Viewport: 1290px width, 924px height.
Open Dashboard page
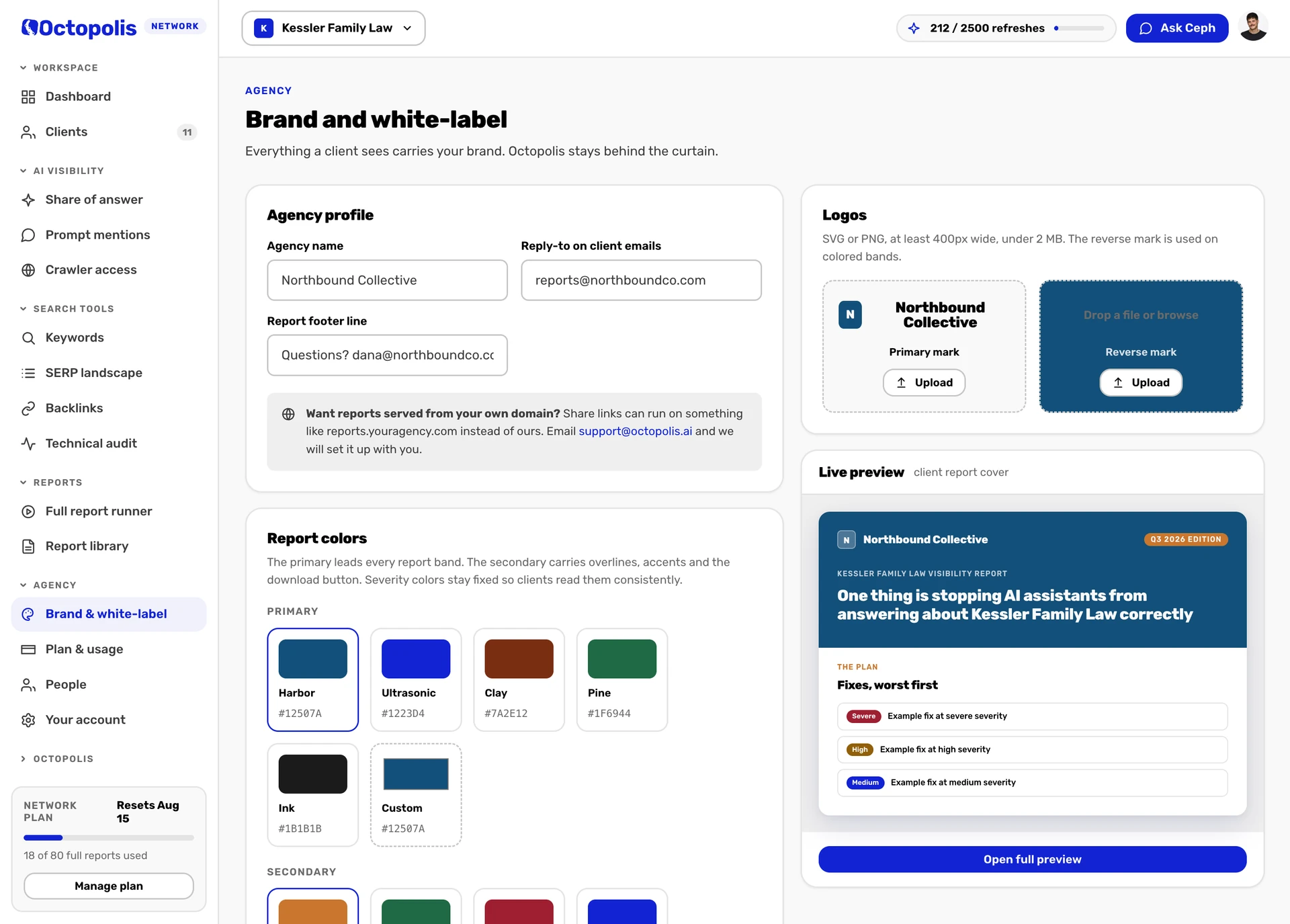click(109, 97)
